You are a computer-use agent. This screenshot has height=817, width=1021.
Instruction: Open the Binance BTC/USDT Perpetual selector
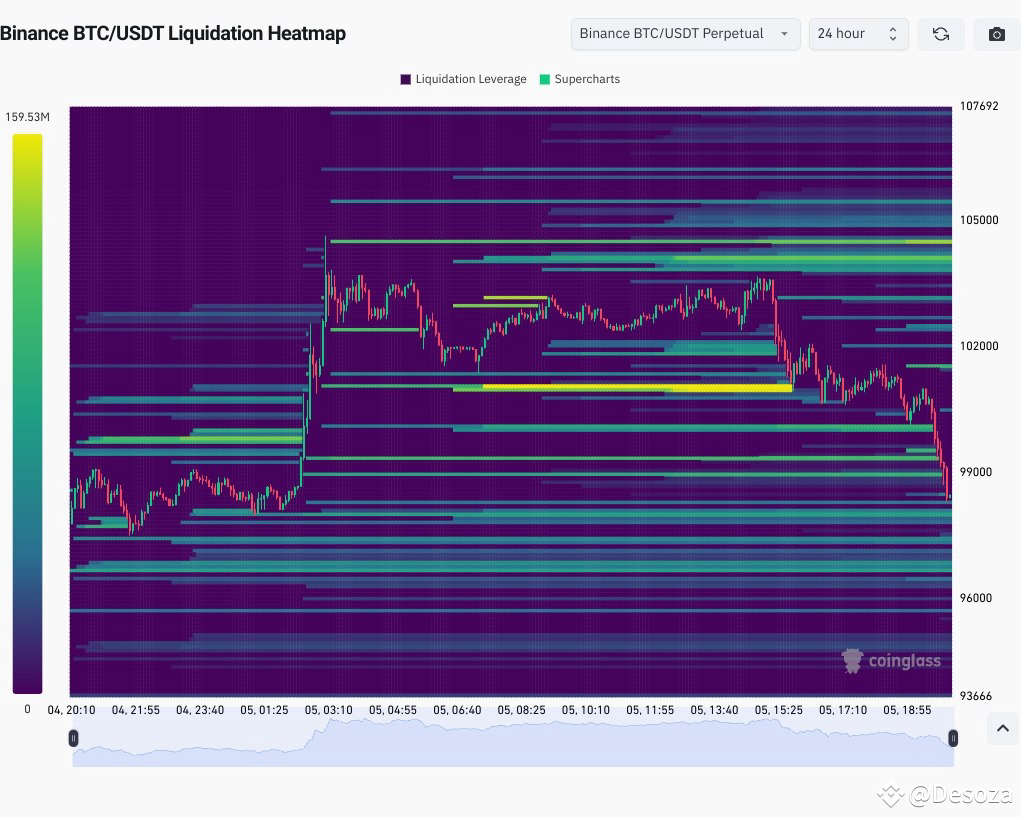coord(684,33)
